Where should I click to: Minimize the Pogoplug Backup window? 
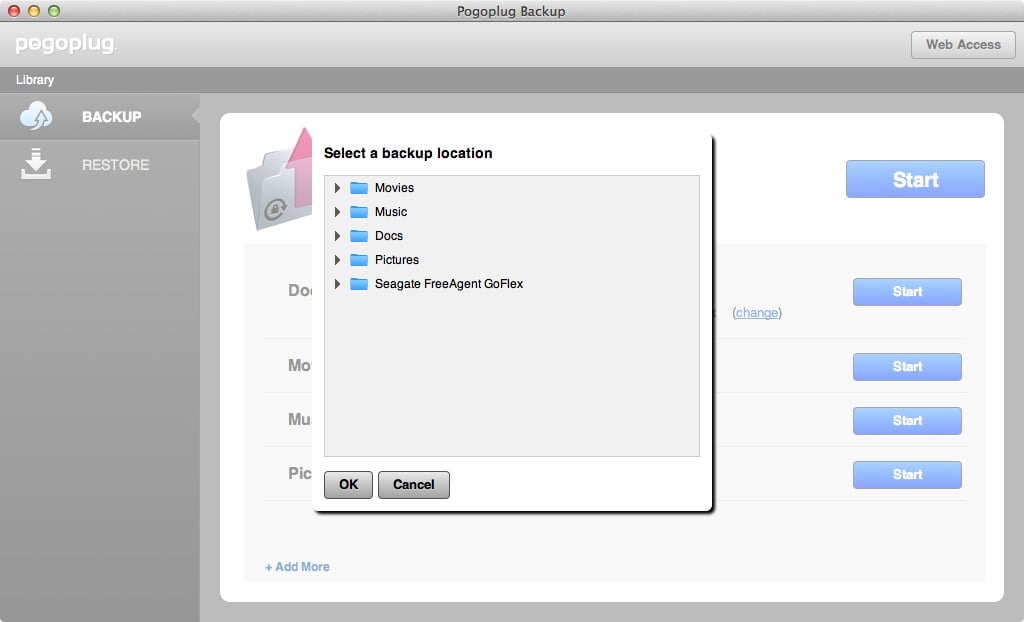(x=34, y=10)
